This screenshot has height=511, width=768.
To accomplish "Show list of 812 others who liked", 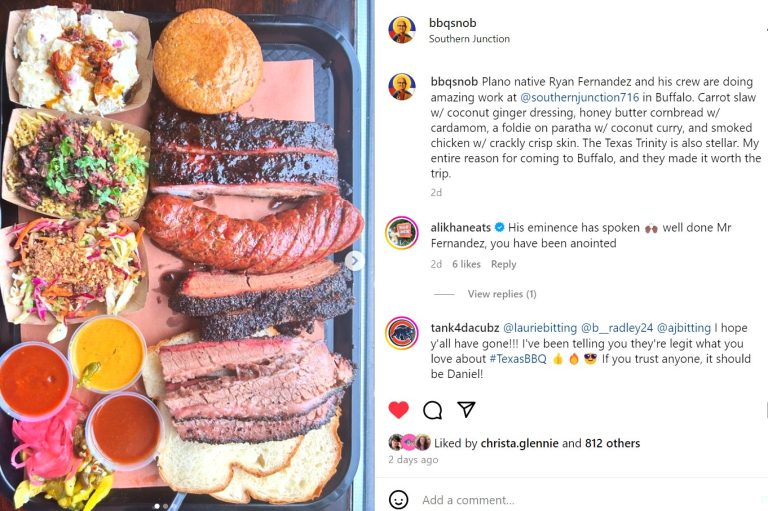I will click(612, 443).
